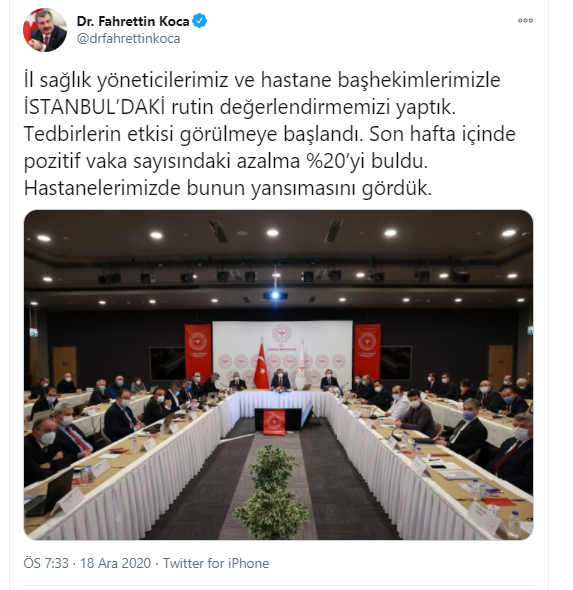
Task: Click Dr. Fahrettin Koca's profile avatar
Action: 45,30
